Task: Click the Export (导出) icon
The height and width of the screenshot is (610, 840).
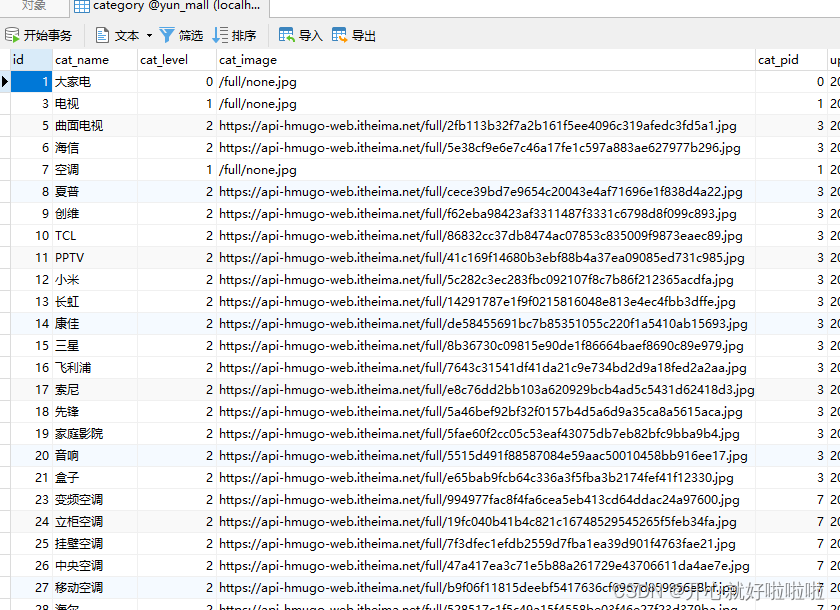Action: [x=340, y=35]
